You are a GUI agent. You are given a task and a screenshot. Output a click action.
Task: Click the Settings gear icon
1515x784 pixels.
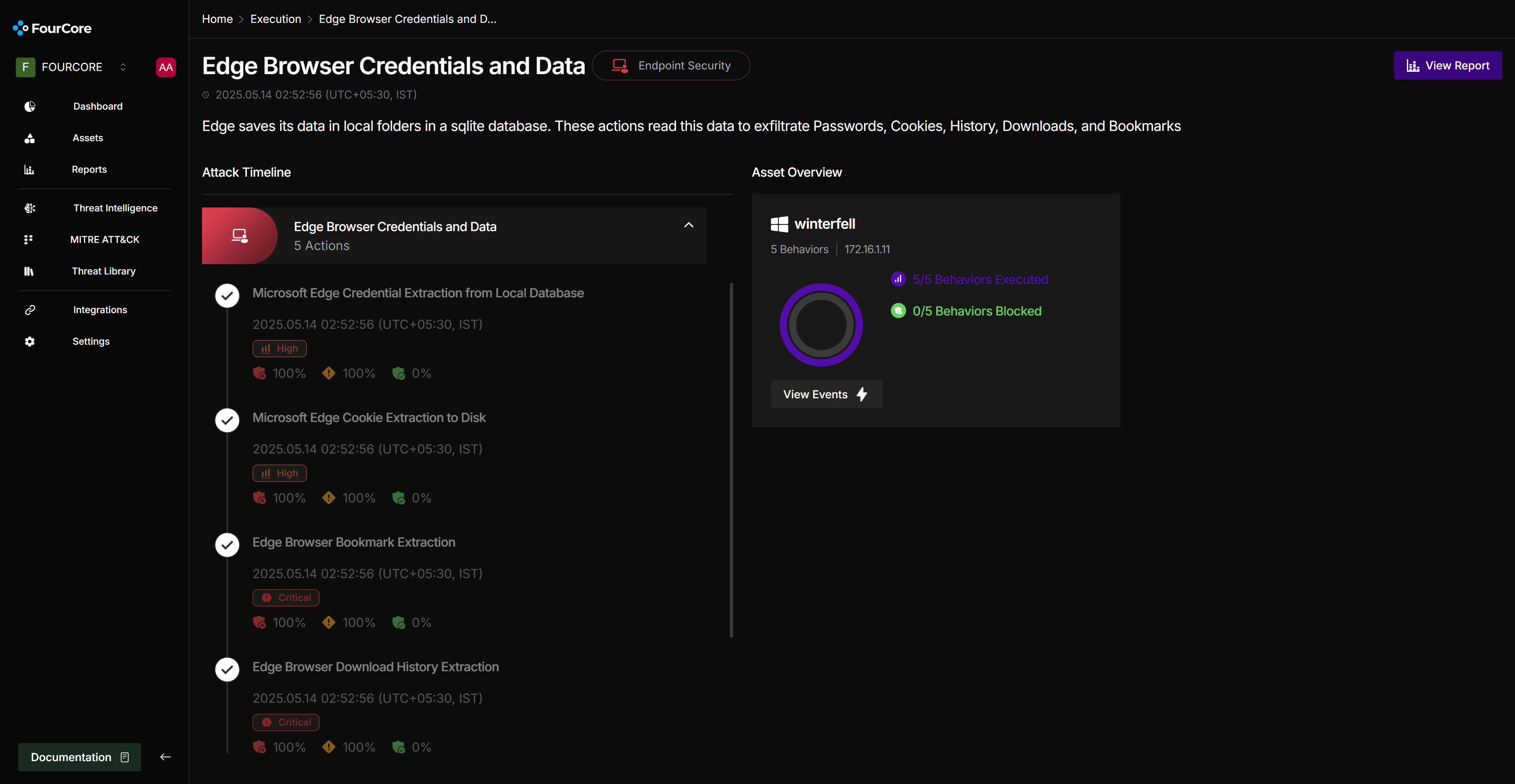(x=30, y=342)
